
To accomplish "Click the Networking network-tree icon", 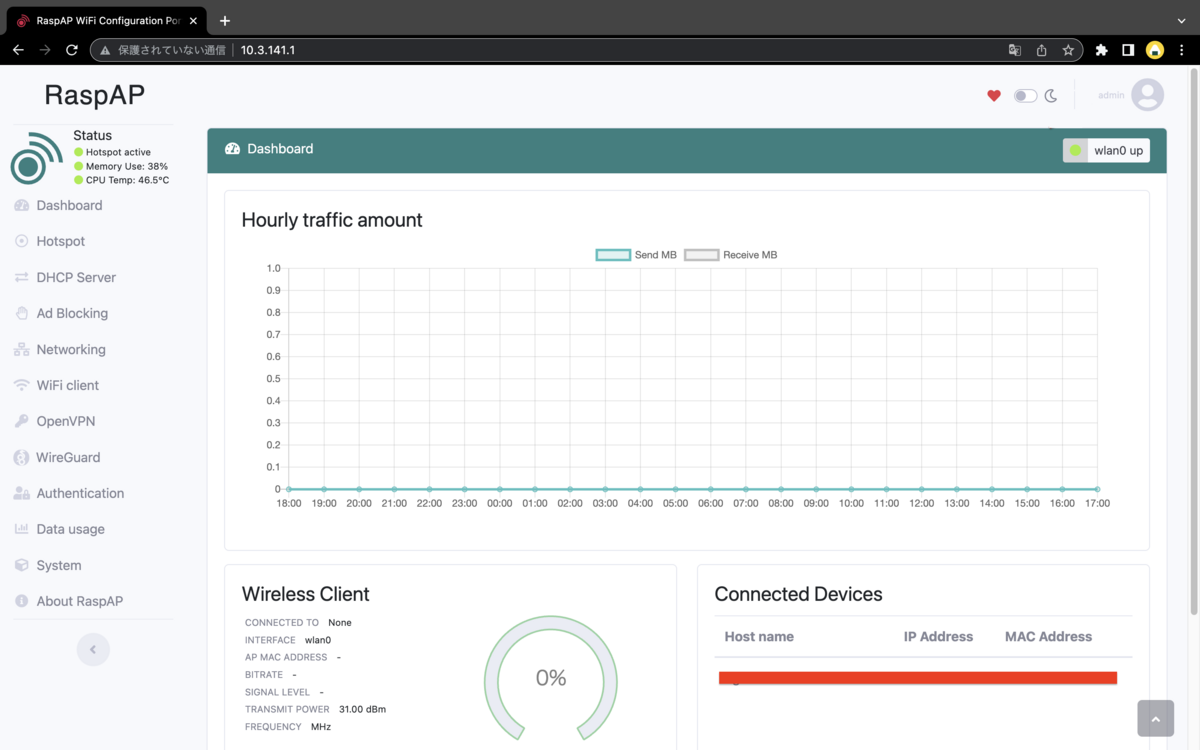I will point(21,349).
